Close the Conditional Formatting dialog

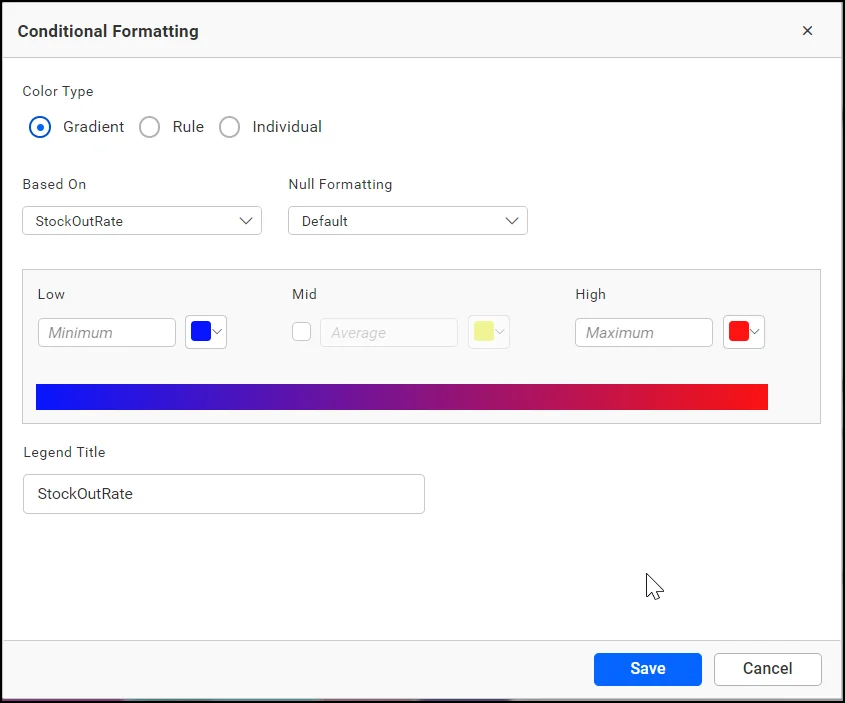807,31
